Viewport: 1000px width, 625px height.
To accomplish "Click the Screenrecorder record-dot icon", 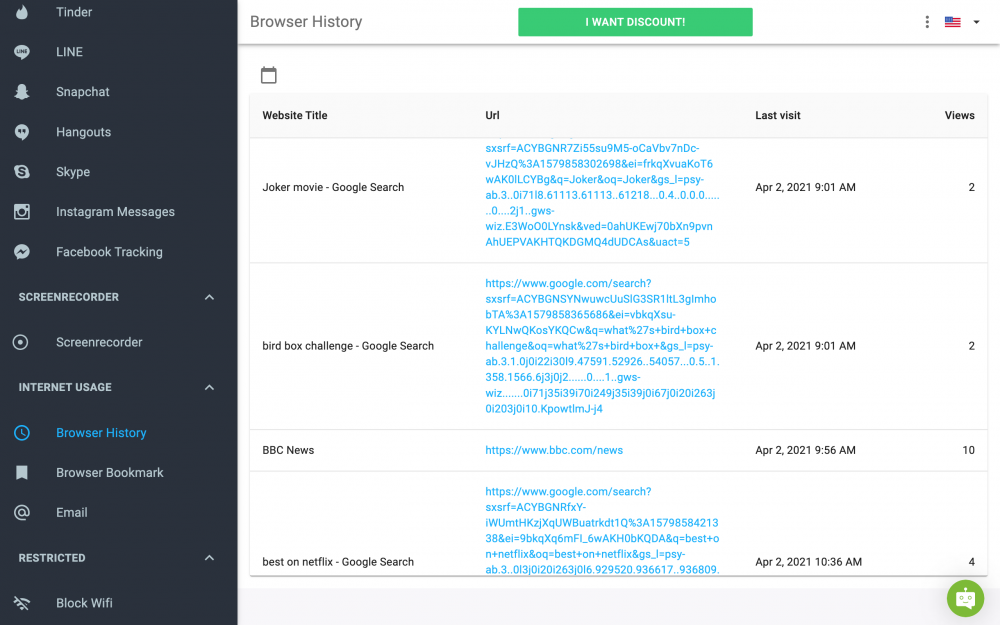I will [20, 342].
